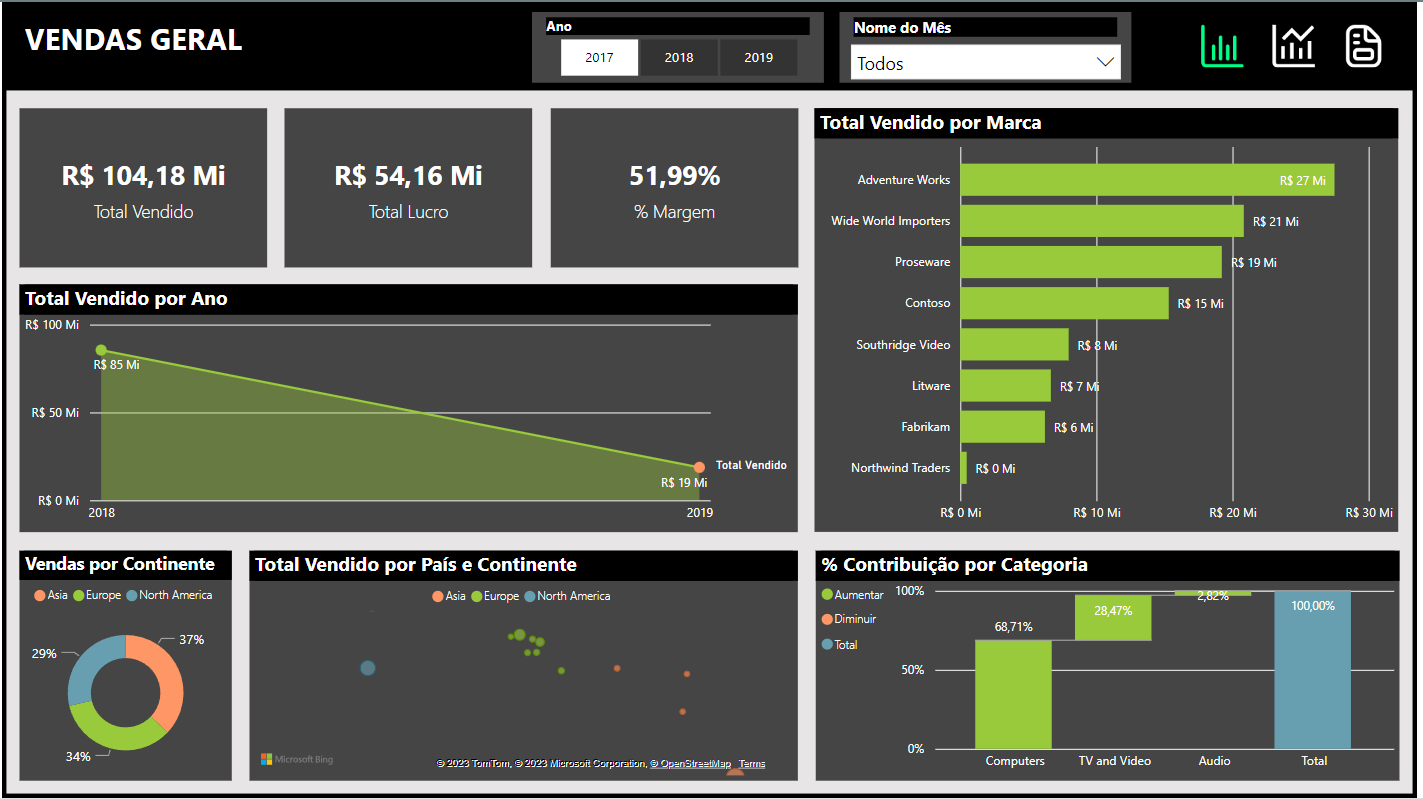
Task: Open the OpenStreetMap link
Action: [691, 764]
